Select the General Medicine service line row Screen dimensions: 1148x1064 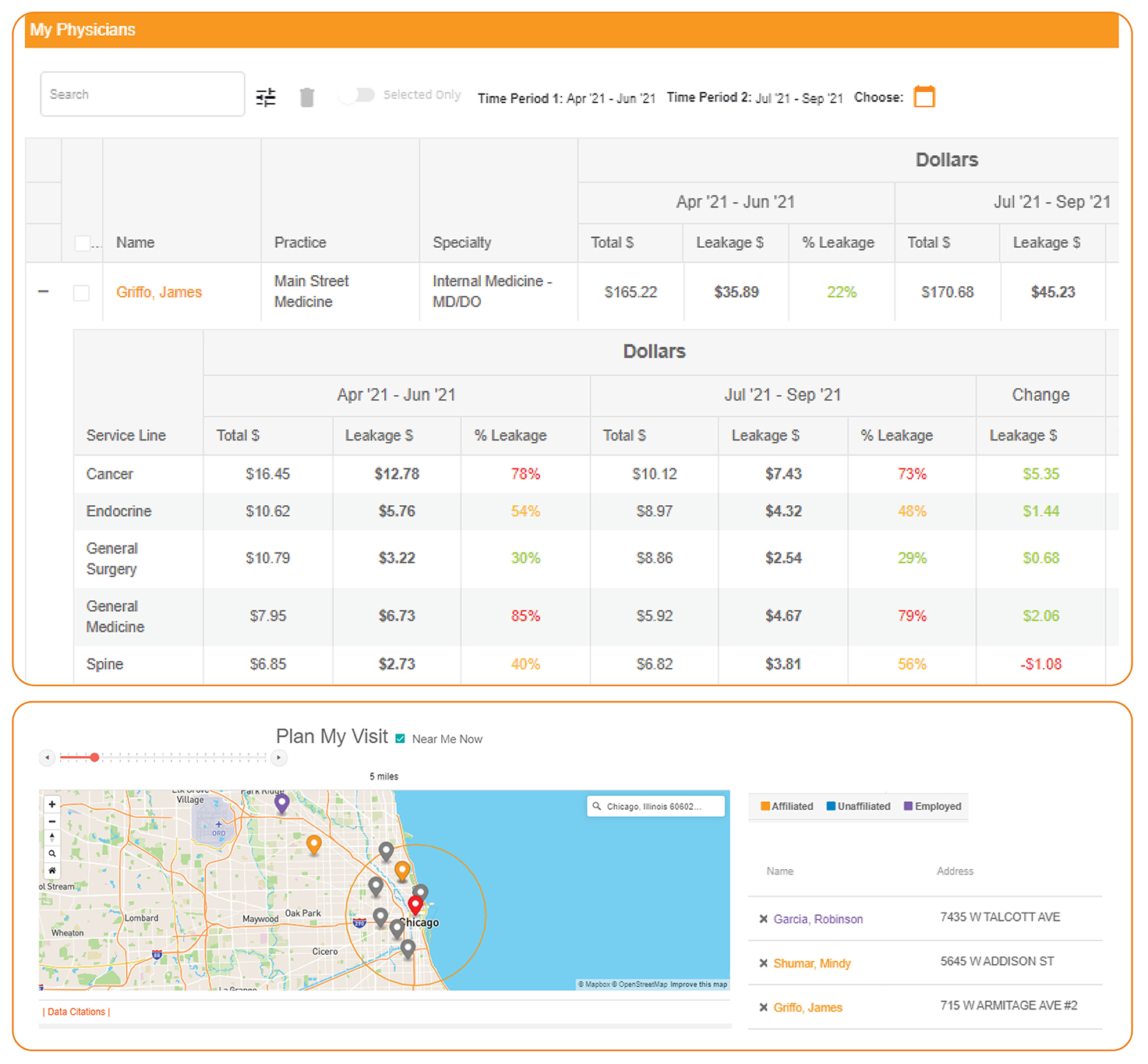(x=596, y=617)
